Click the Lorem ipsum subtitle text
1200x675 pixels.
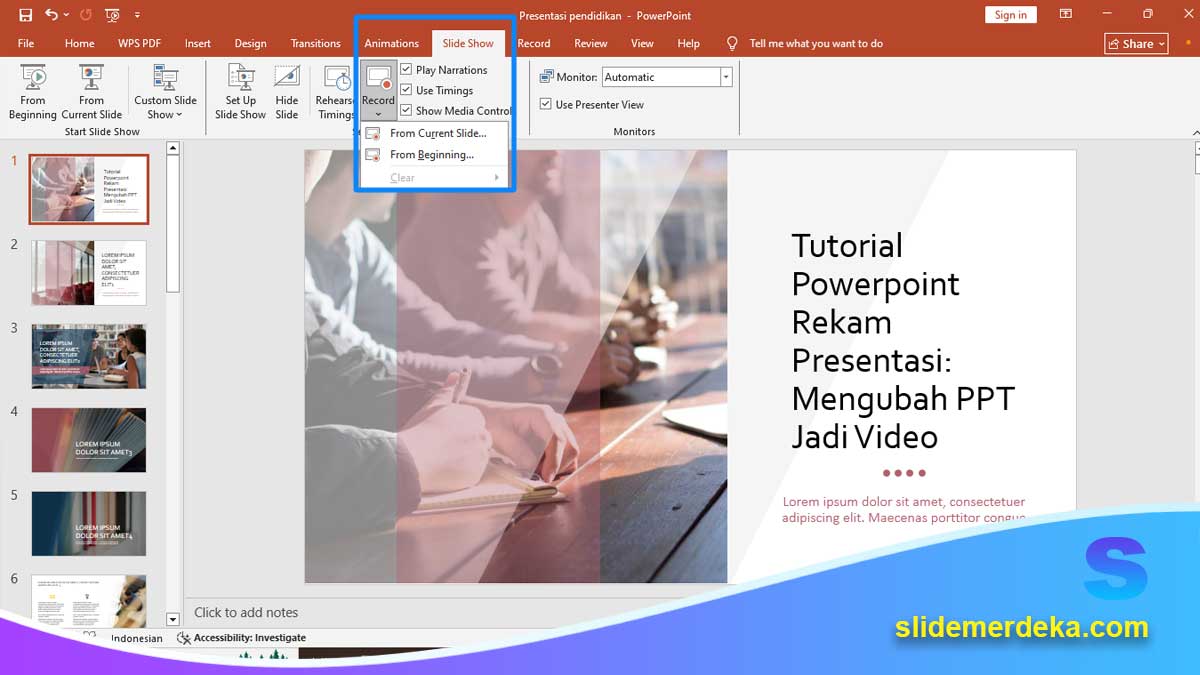(903, 510)
